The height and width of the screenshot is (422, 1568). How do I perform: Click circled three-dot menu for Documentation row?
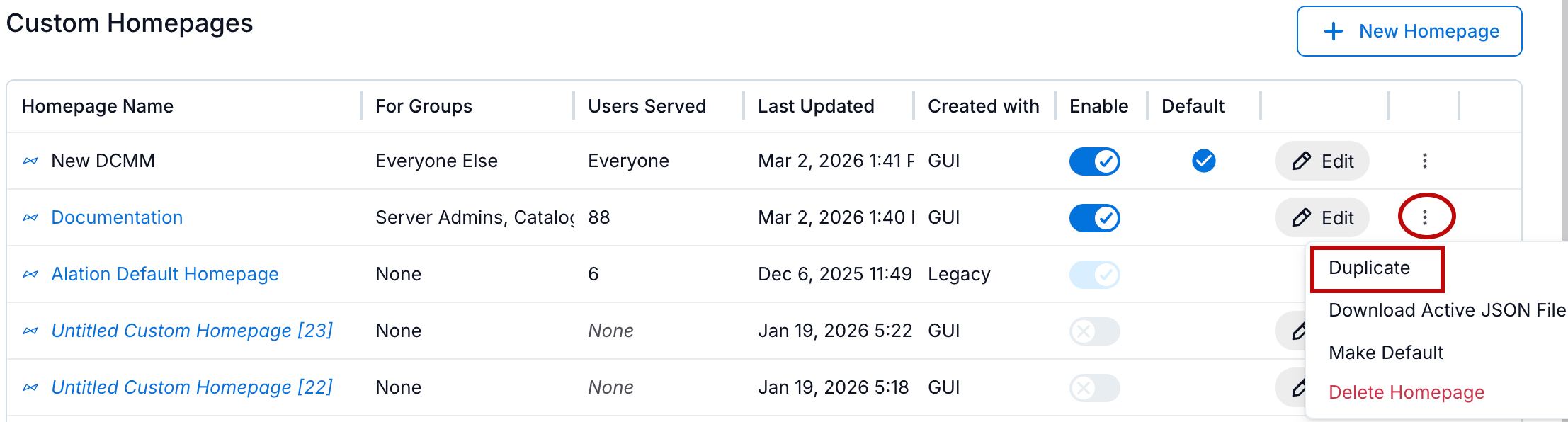[1424, 217]
